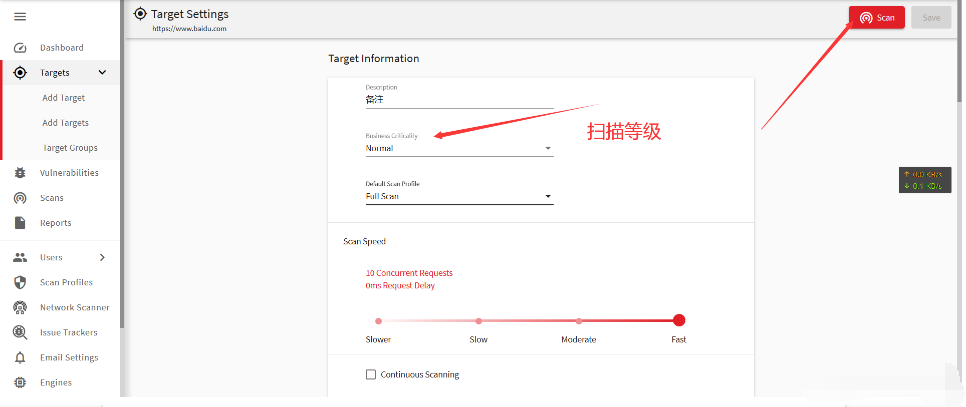The height and width of the screenshot is (407, 966).
Task: Click the Save button
Action: pyautogui.click(x=931, y=17)
